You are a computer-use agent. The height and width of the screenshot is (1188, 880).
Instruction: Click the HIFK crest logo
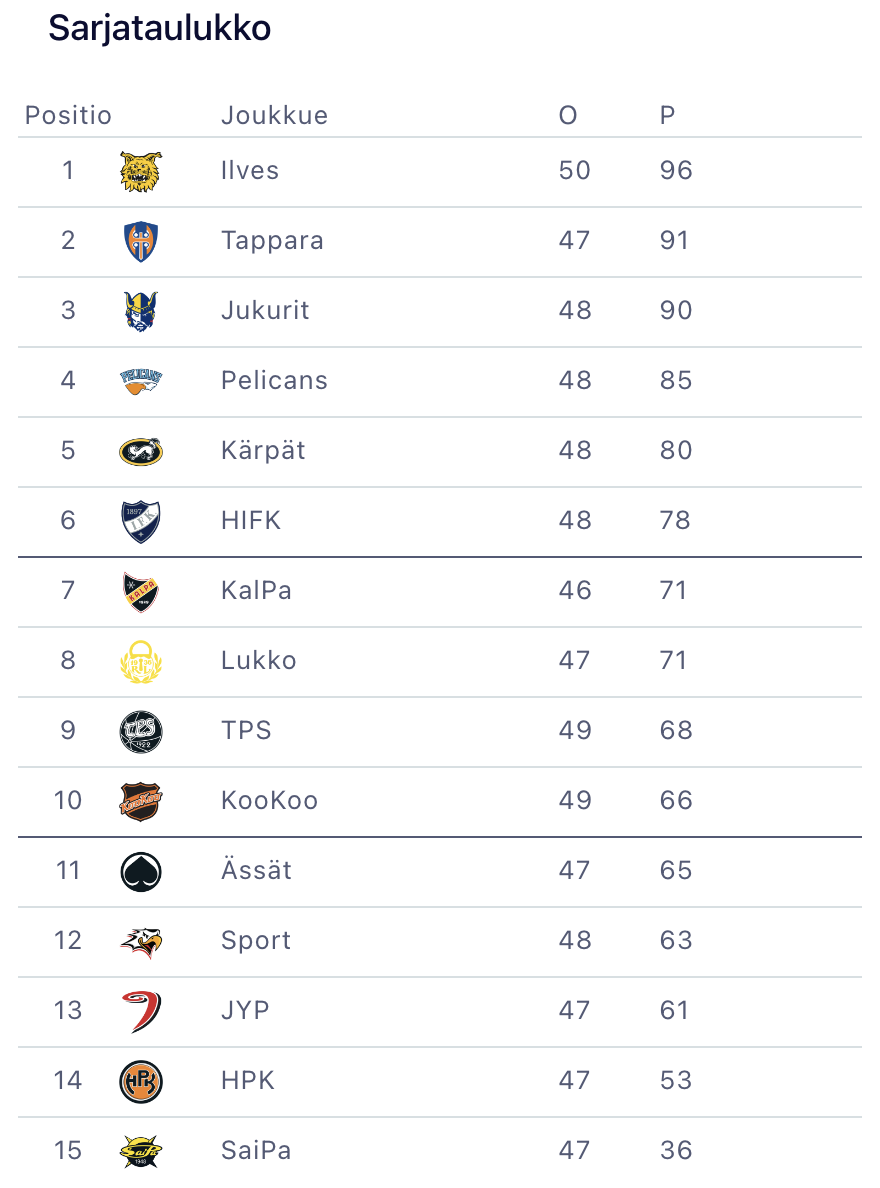point(140,521)
